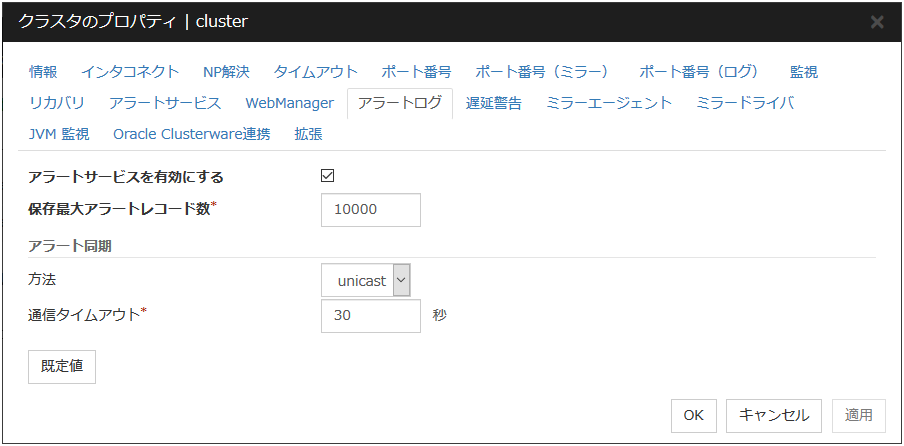Open the 方法 unicast dropdown
This screenshot has height=446, width=904.
point(366,281)
